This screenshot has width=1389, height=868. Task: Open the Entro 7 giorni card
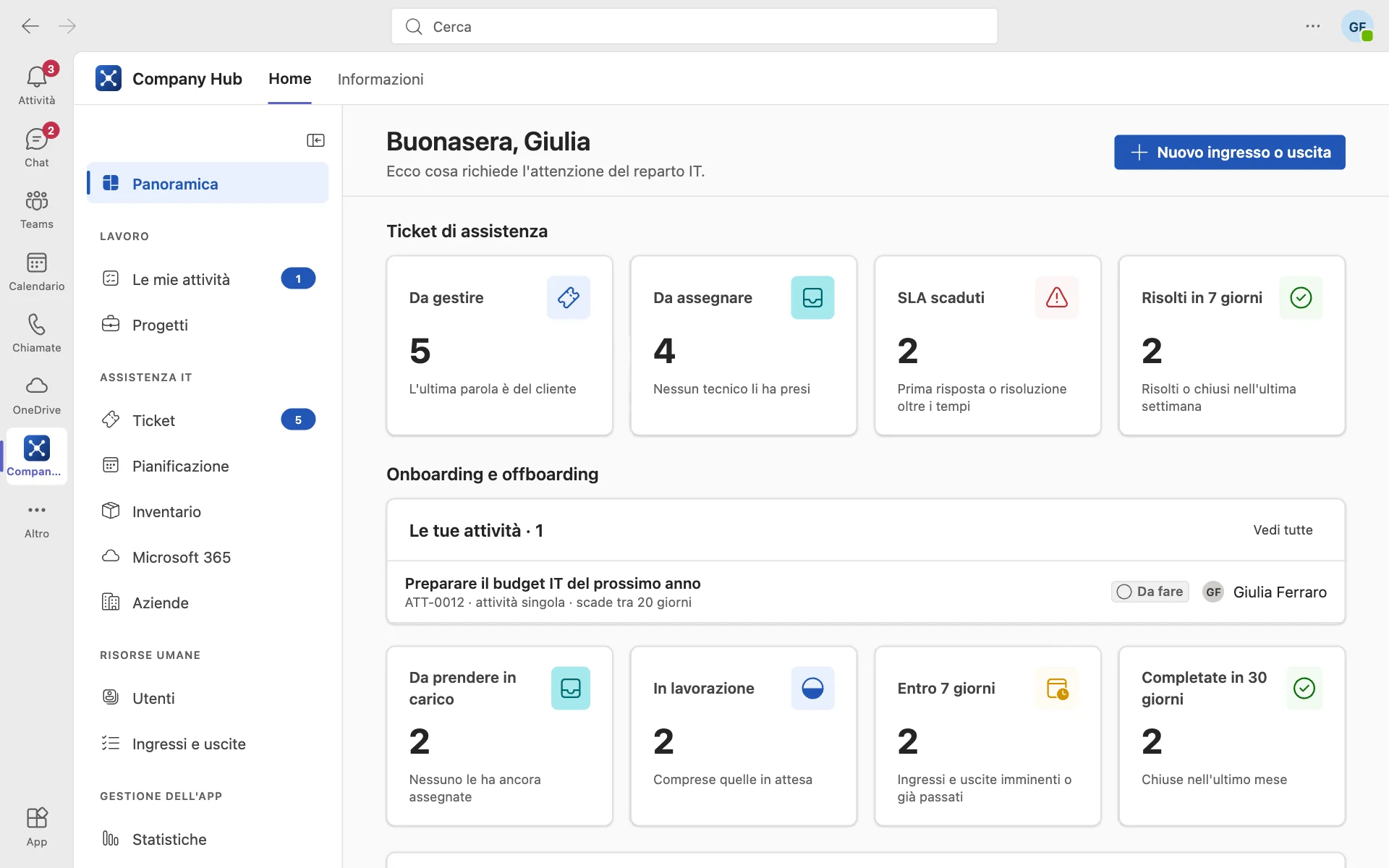(987, 736)
